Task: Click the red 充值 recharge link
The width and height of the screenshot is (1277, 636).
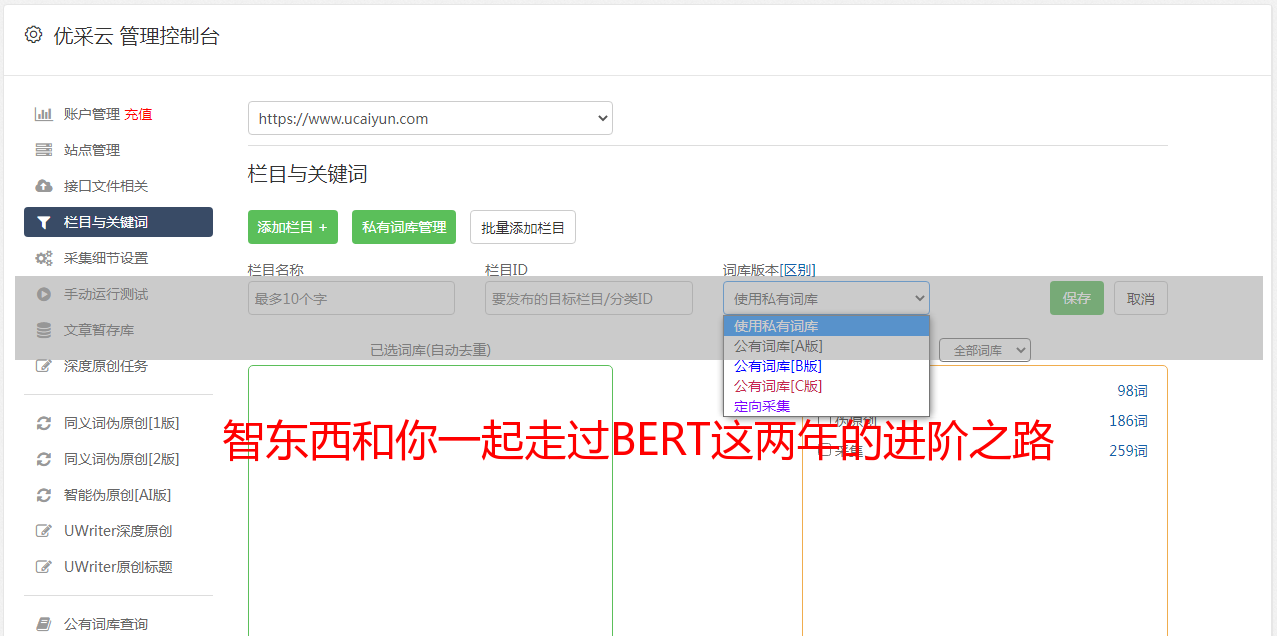Action: click(x=138, y=114)
